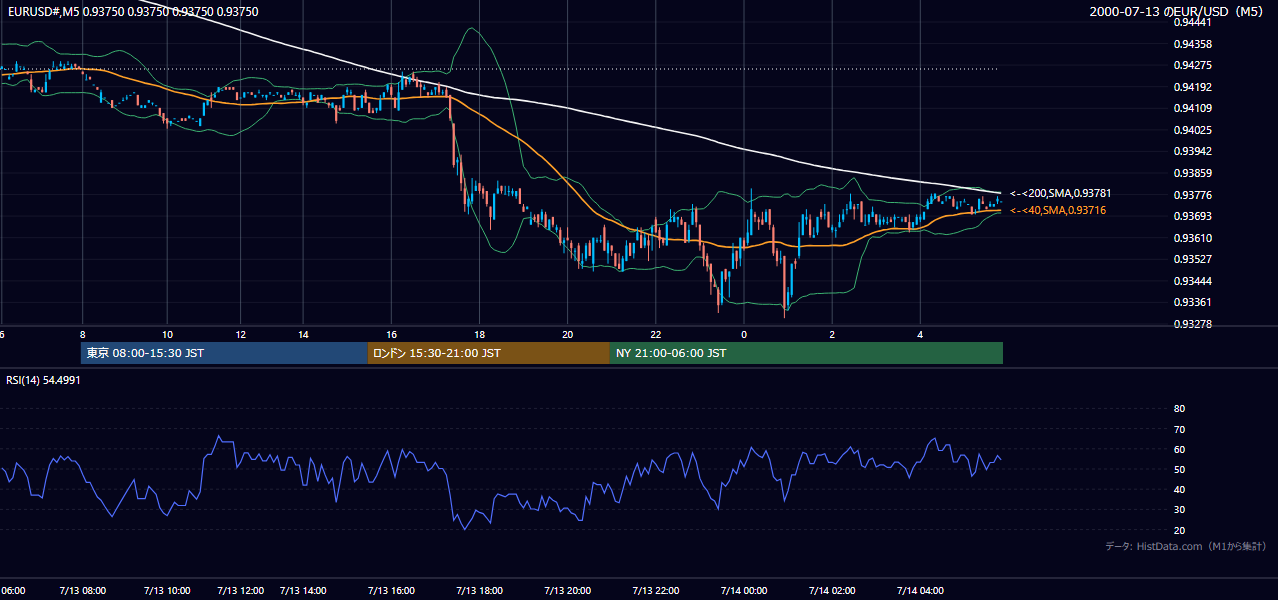Click price axis value 0.94358

click(x=1193, y=44)
